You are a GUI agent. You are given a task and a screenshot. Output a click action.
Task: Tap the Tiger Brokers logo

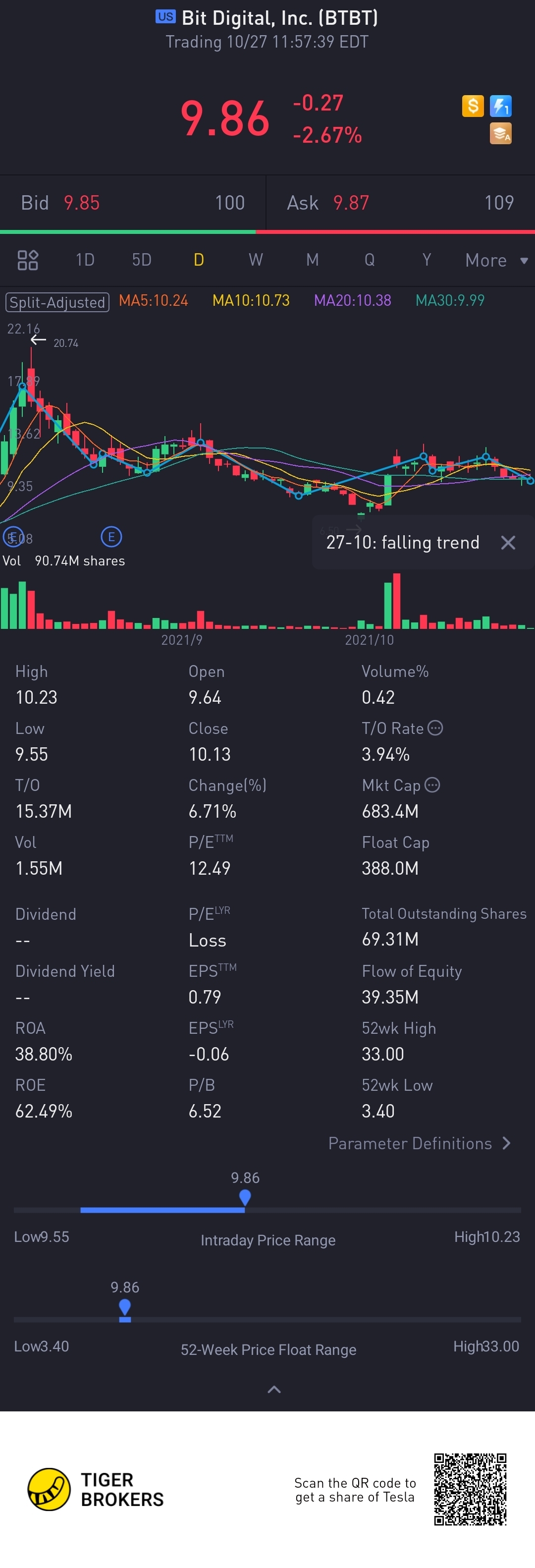point(96,1489)
